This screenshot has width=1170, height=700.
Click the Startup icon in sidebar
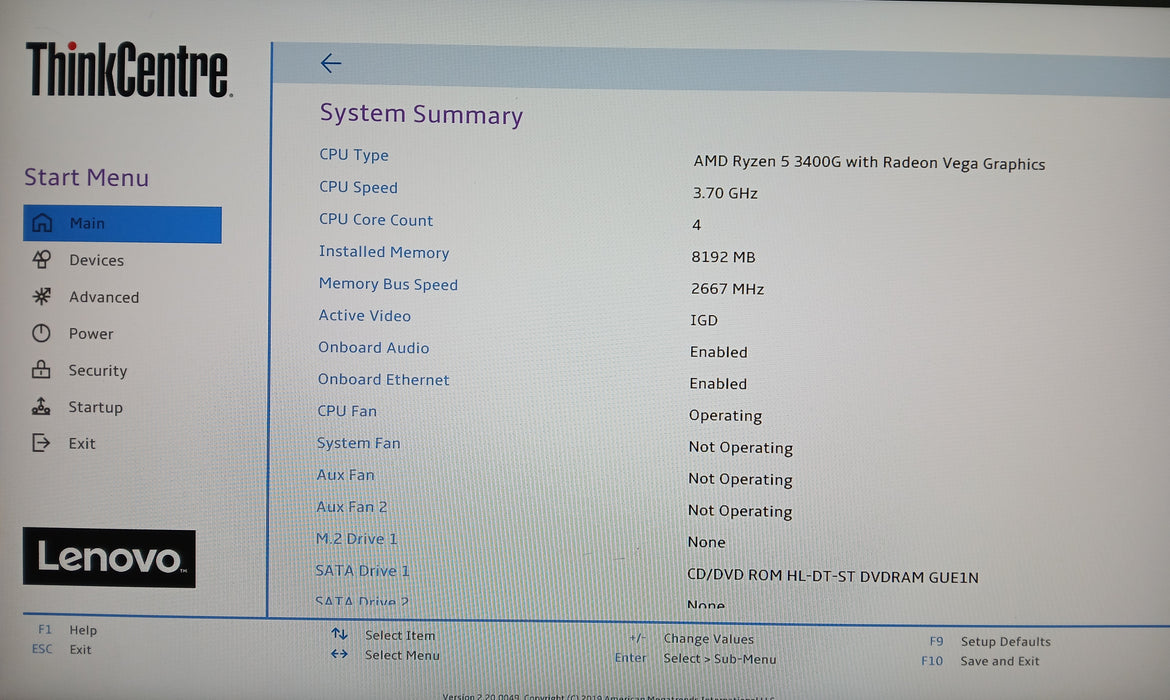point(41,406)
